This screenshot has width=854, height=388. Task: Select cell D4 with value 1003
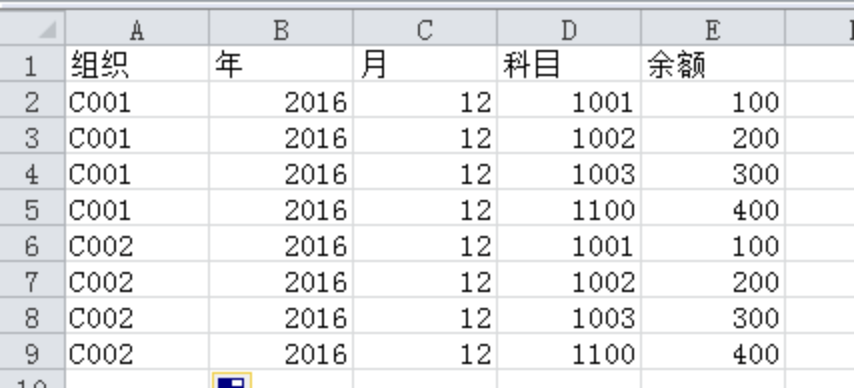click(x=569, y=172)
